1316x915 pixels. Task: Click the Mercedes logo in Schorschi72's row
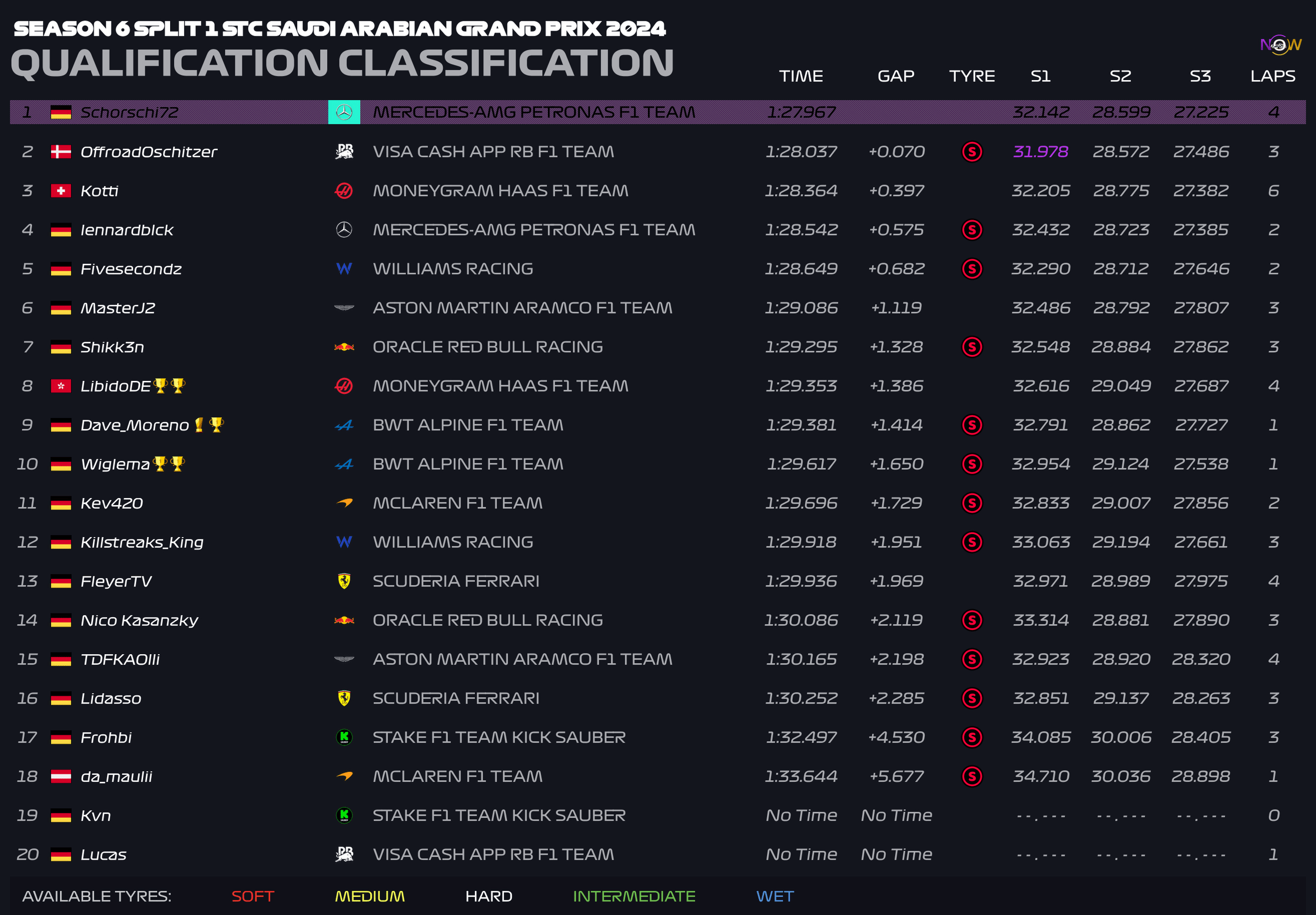click(x=344, y=112)
